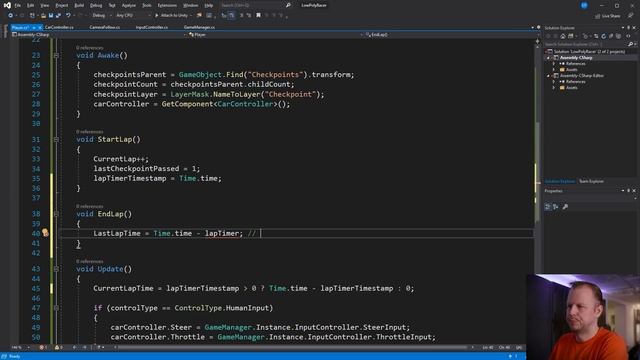The height and width of the screenshot is (360, 640).
Task: Click the GameObject type in line 25
Action: [200, 75]
